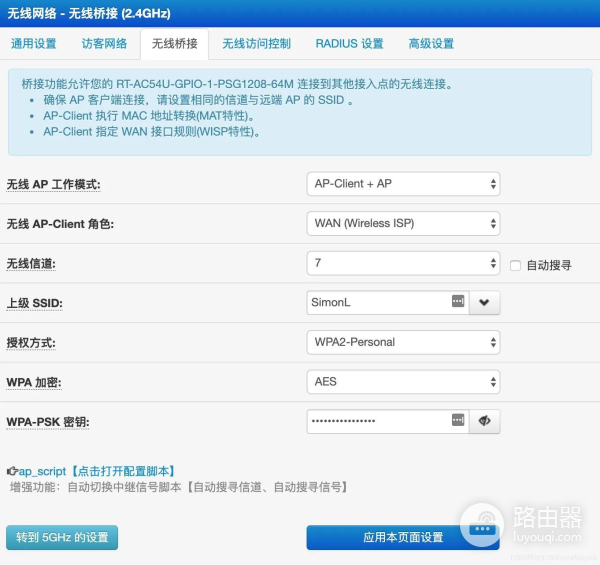This screenshot has height=565, width=600.
Task: Click the 上级 SSID label
Action: tap(34, 303)
